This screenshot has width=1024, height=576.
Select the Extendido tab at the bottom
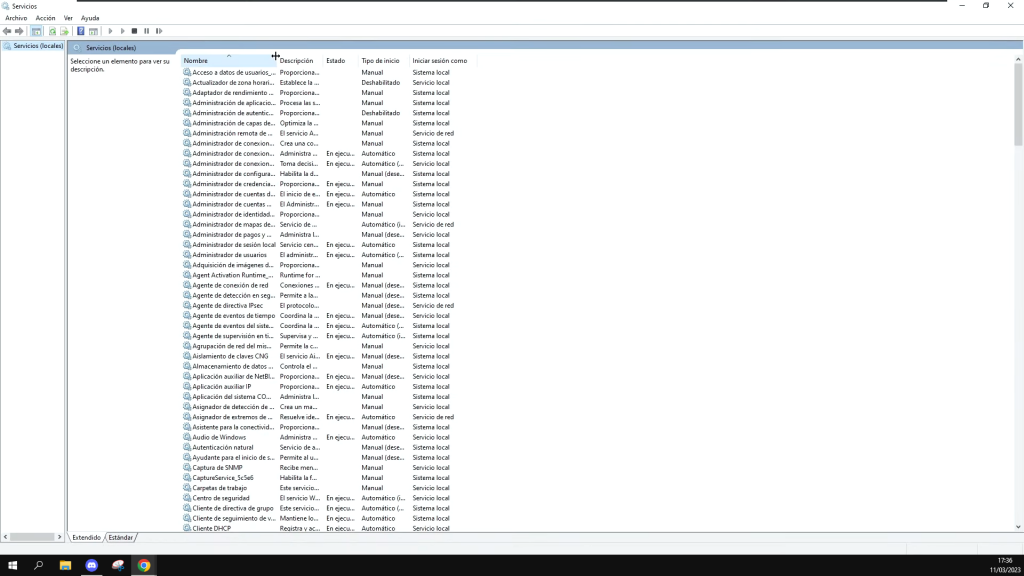[x=87, y=537]
